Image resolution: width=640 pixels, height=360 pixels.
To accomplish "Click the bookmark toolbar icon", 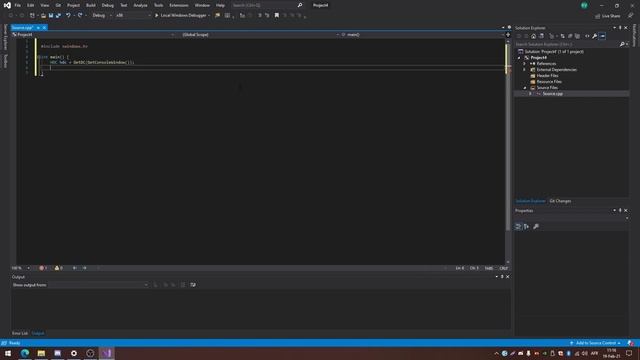I will click(x=277, y=16).
